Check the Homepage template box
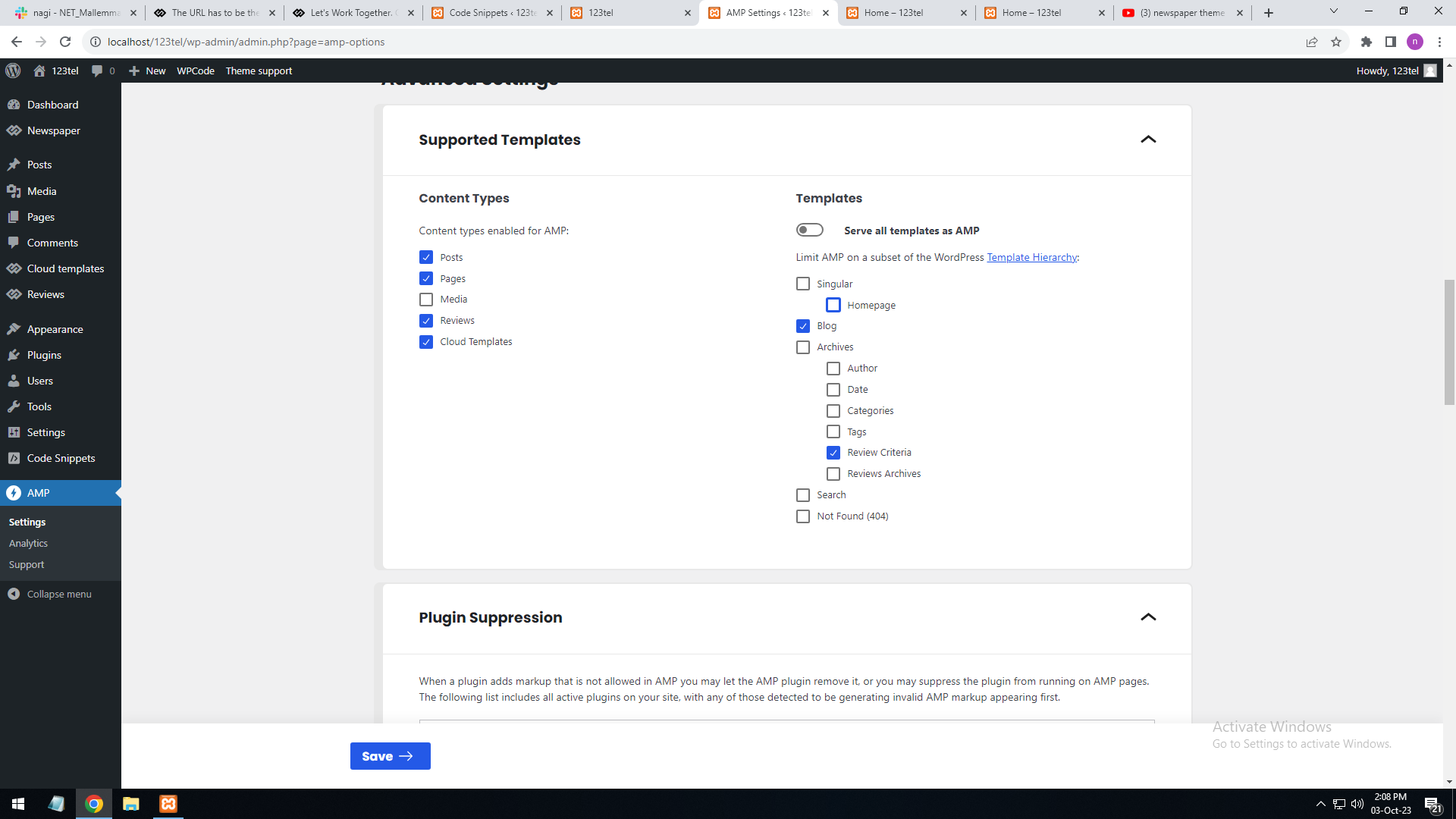1456x819 pixels. (833, 305)
